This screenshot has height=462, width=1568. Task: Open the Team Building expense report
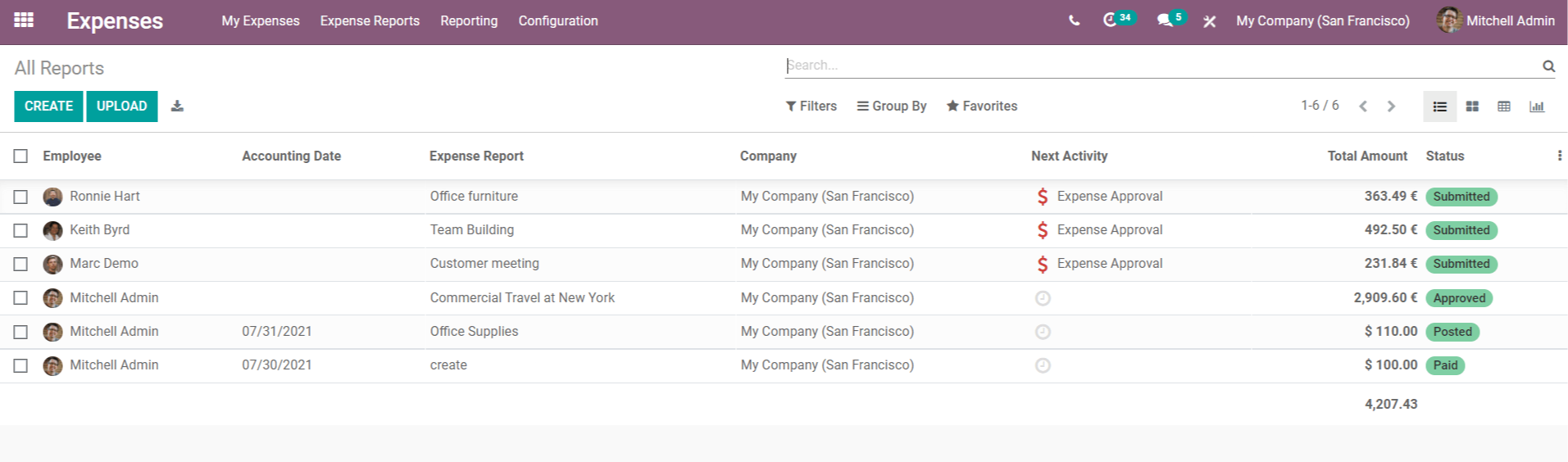(x=472, y=230)
